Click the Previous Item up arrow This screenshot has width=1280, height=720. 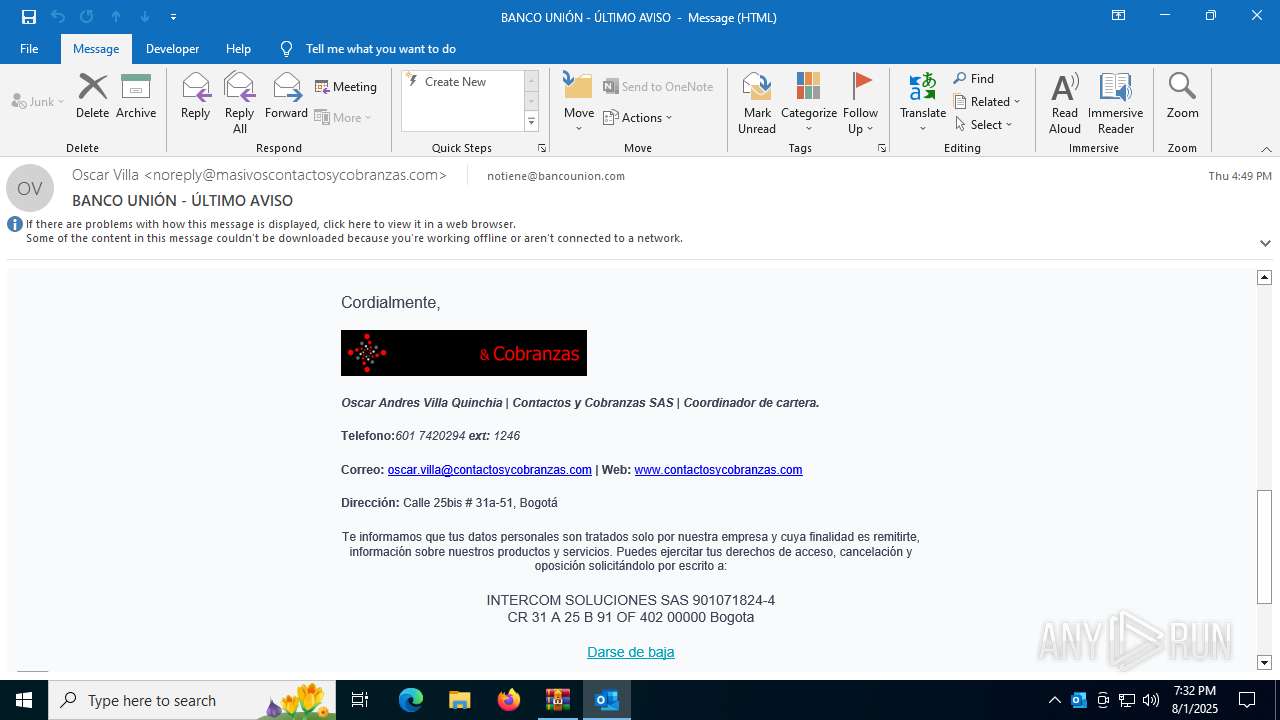(115, 16)
